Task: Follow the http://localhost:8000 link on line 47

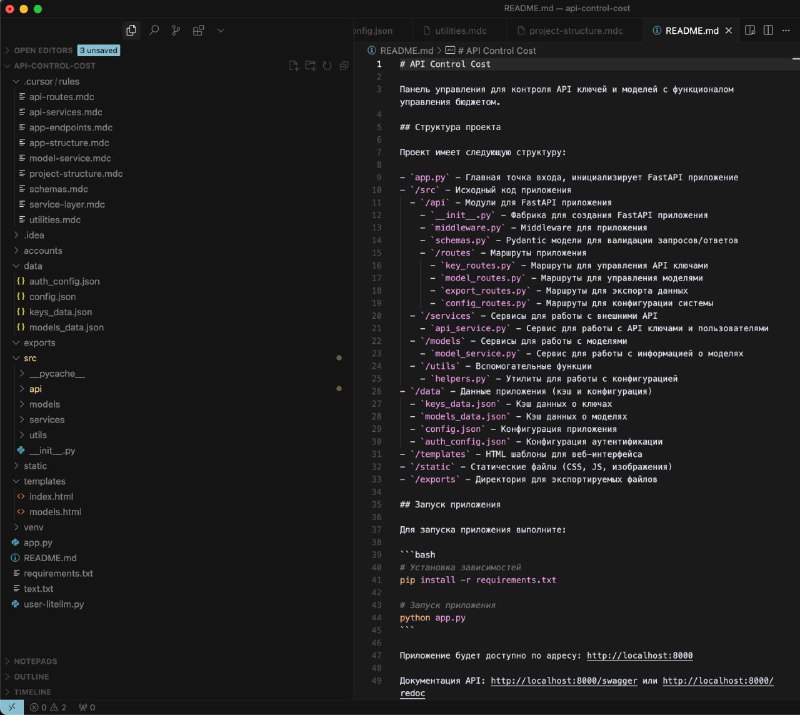Action: click(640, 655)
